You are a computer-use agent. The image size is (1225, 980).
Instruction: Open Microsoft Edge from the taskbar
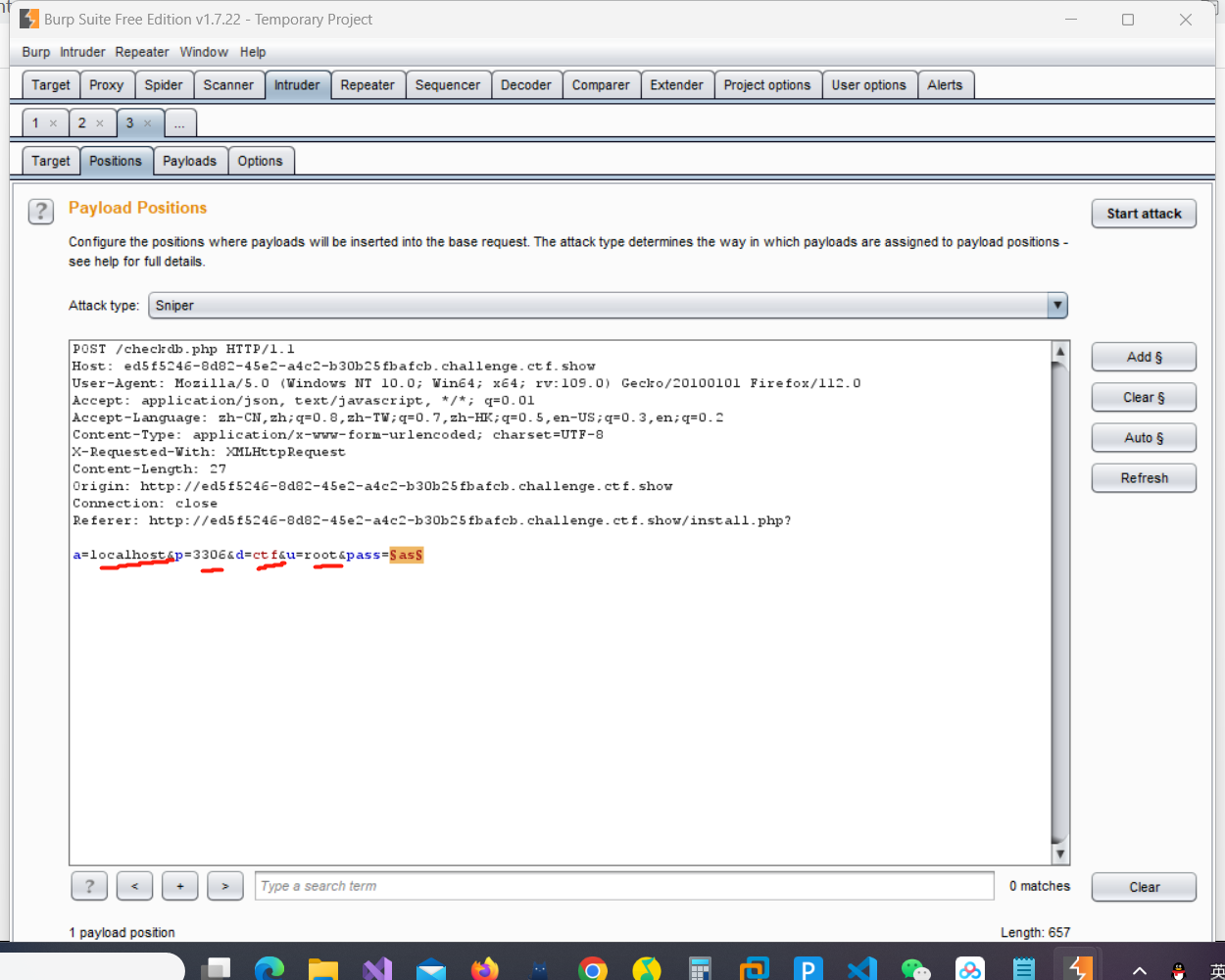coord(269,968)
